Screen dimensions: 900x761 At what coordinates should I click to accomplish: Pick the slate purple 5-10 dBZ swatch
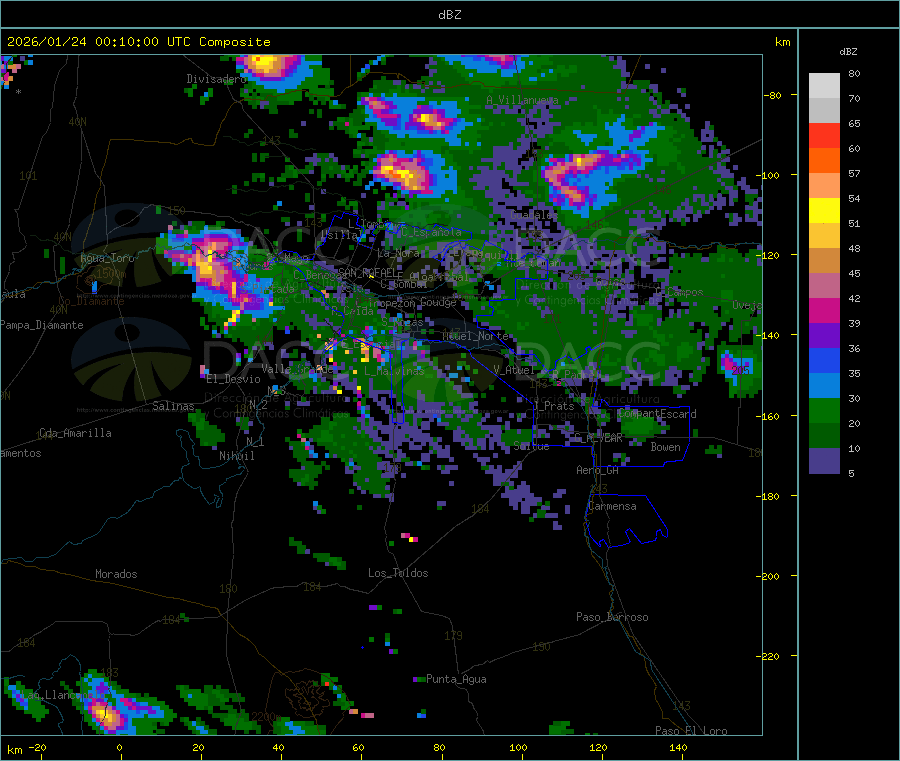pos(824,460)
